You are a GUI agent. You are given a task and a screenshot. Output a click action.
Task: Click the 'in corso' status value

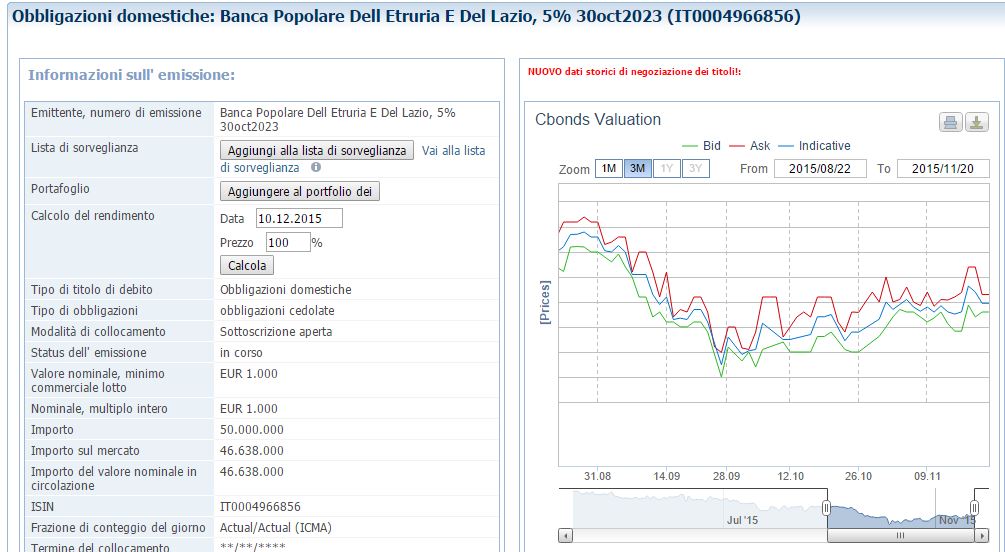(x=241, y=353)
